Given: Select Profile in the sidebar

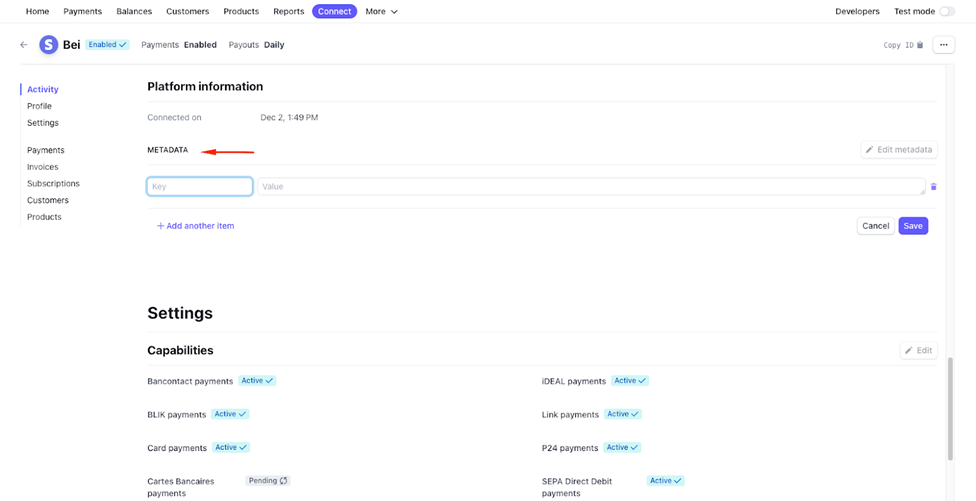Looking at the screenshot, I should pyautogui.click(x=39, y=106).
